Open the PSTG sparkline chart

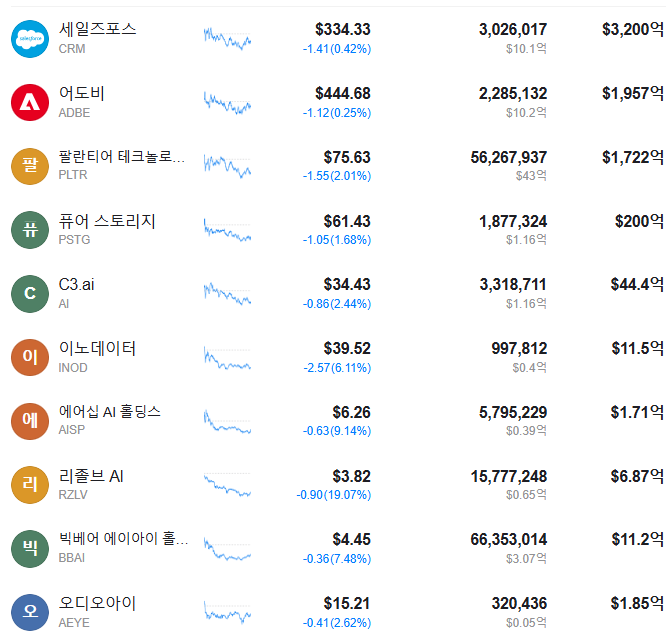coord(227,230)
